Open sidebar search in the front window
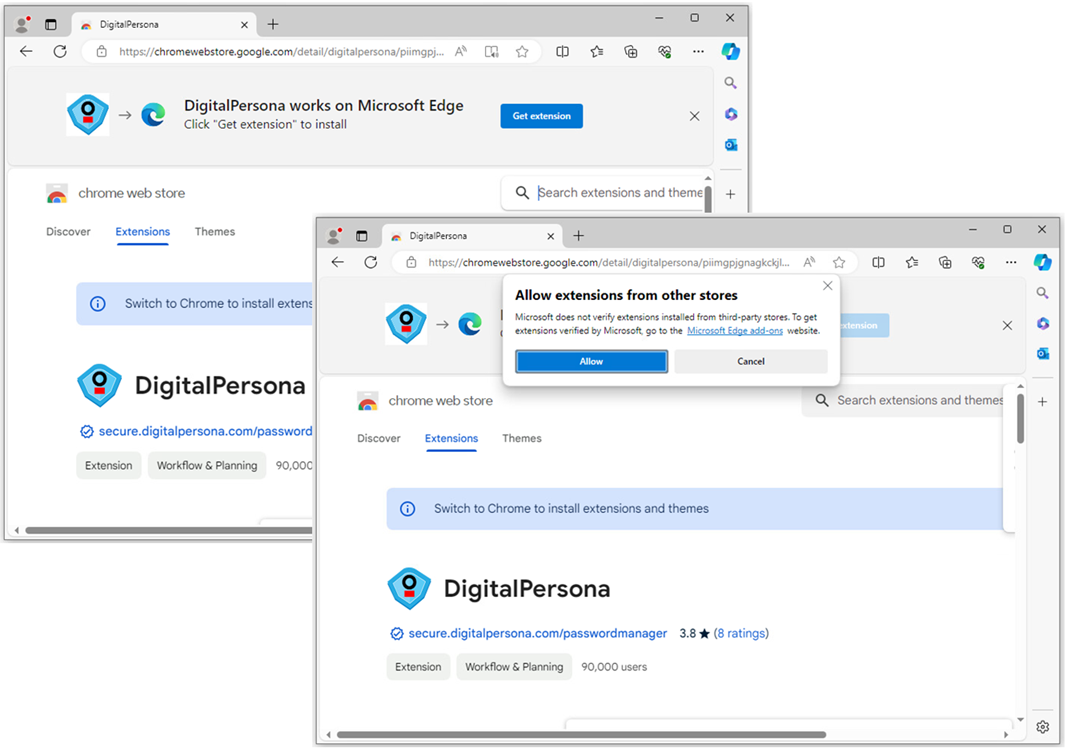 tap(1043, 293)
